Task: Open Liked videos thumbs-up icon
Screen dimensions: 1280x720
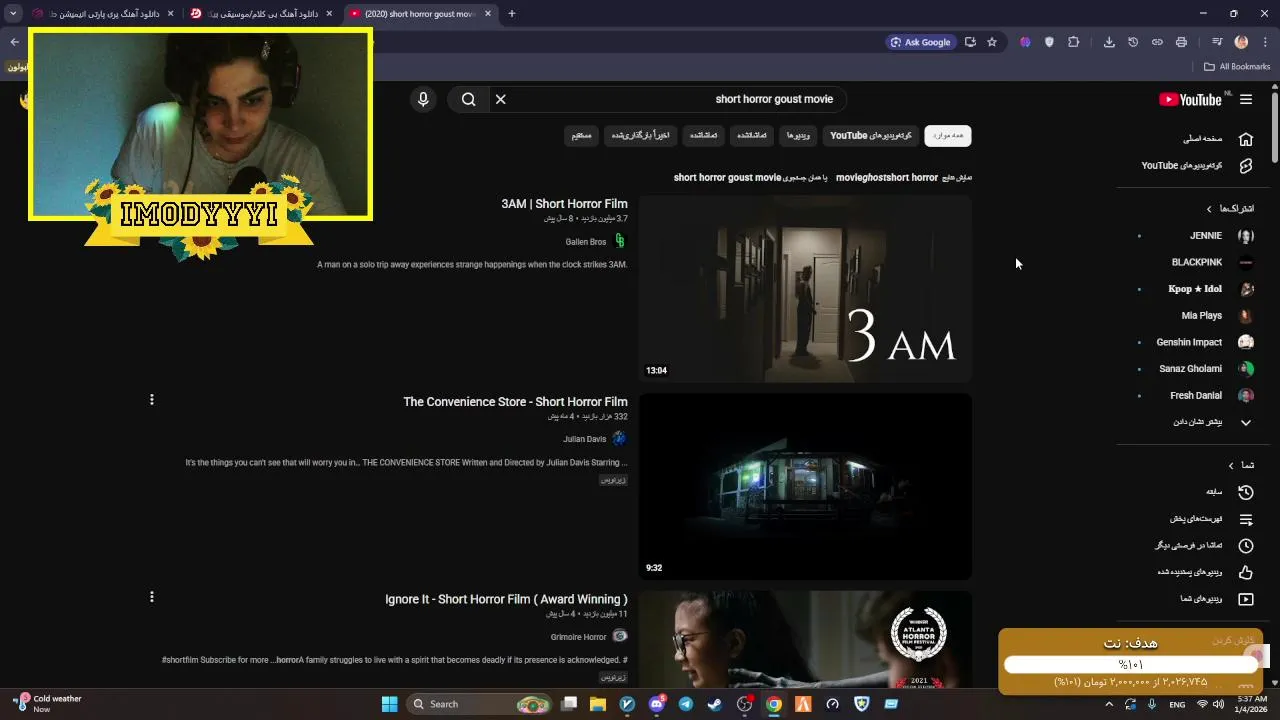Action: click(x=1245, y=573)
